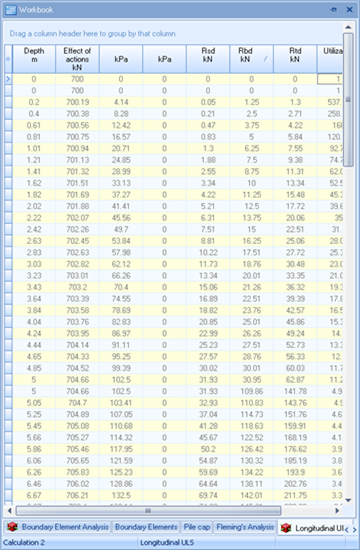Click the grid select-all corner cell
The image size is (360, 550).
pyautogui.click(x=8, y=59)
